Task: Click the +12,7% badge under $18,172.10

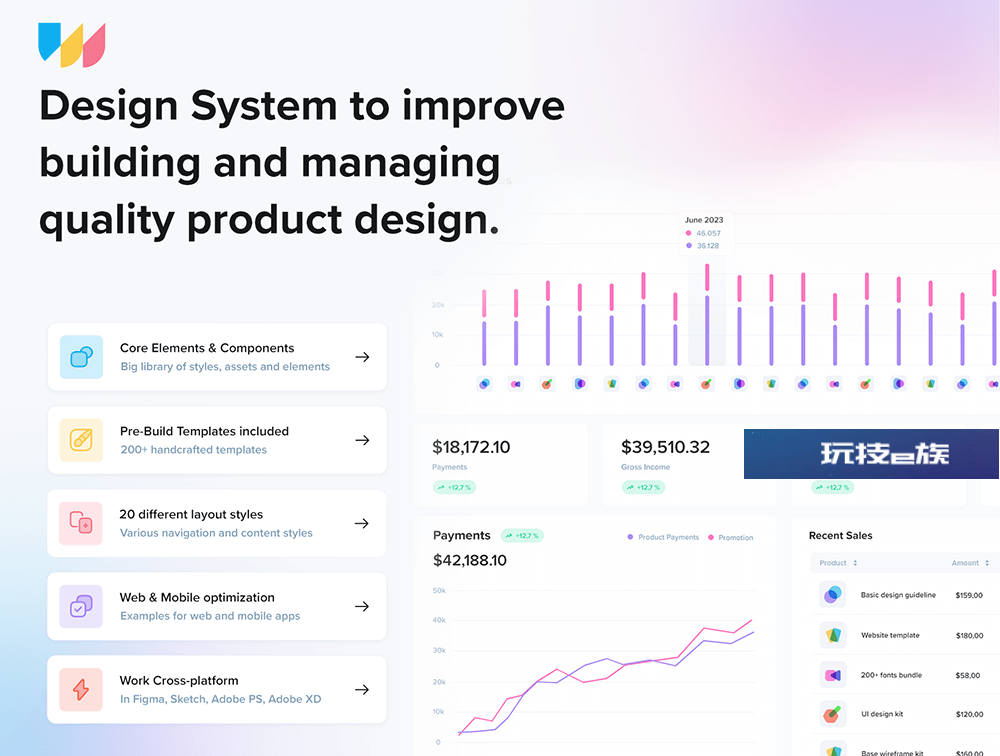Action: [455, 487]
